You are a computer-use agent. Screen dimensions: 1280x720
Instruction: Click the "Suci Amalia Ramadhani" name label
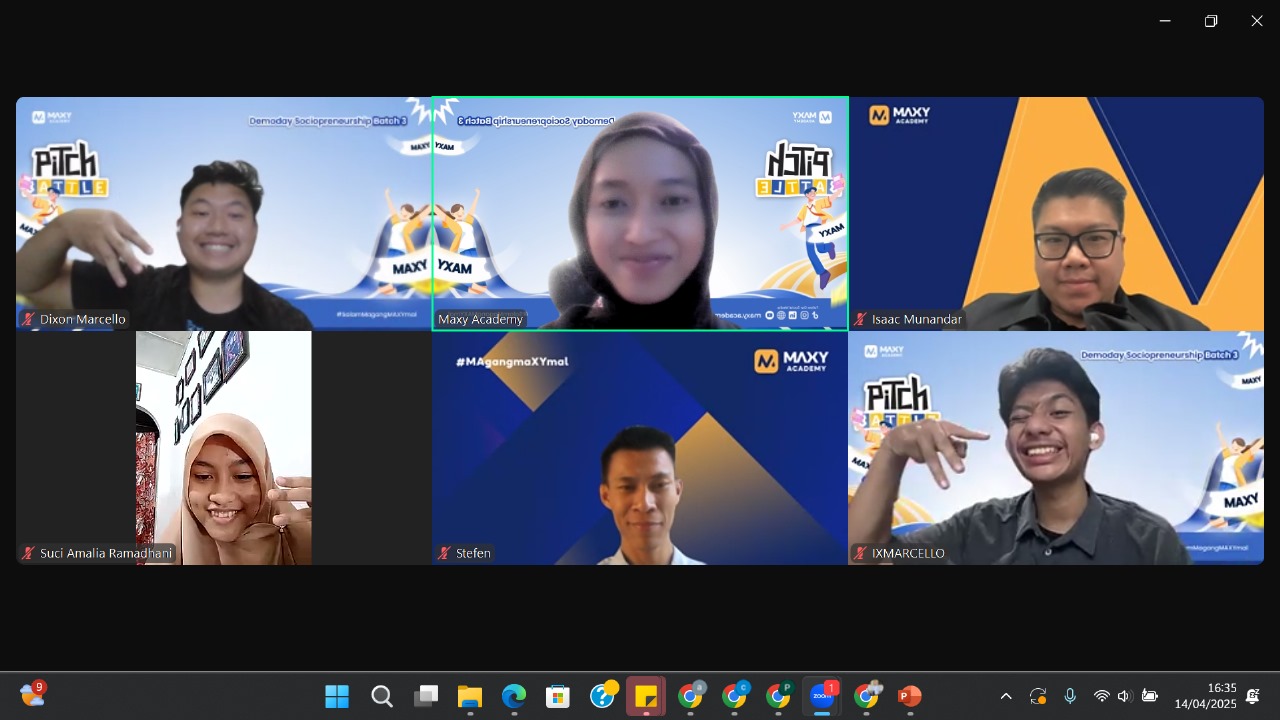pyautogui.click(x=106, y=553)
